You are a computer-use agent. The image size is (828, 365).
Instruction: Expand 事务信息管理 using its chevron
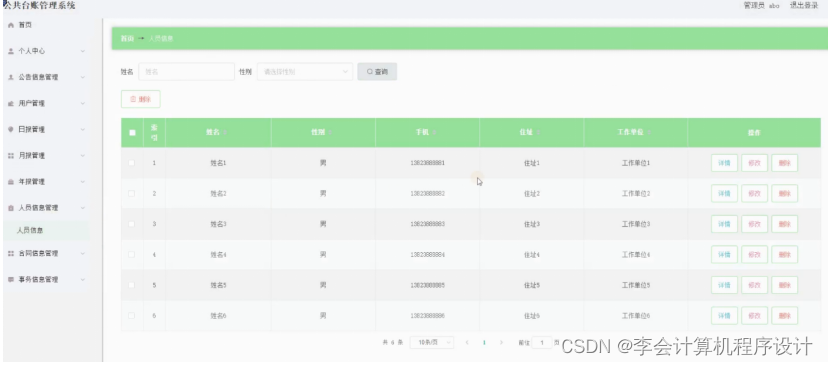click(x=83, y=279)
